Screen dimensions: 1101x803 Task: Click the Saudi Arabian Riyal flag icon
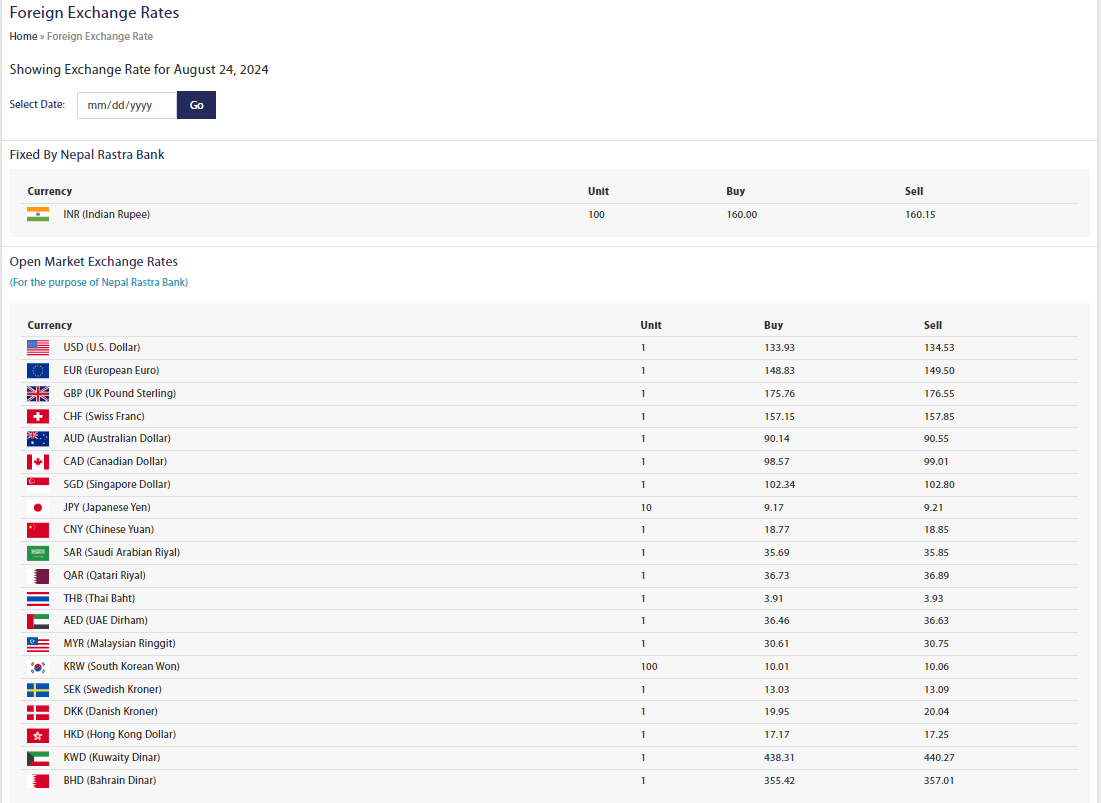[x=38, y=552]
